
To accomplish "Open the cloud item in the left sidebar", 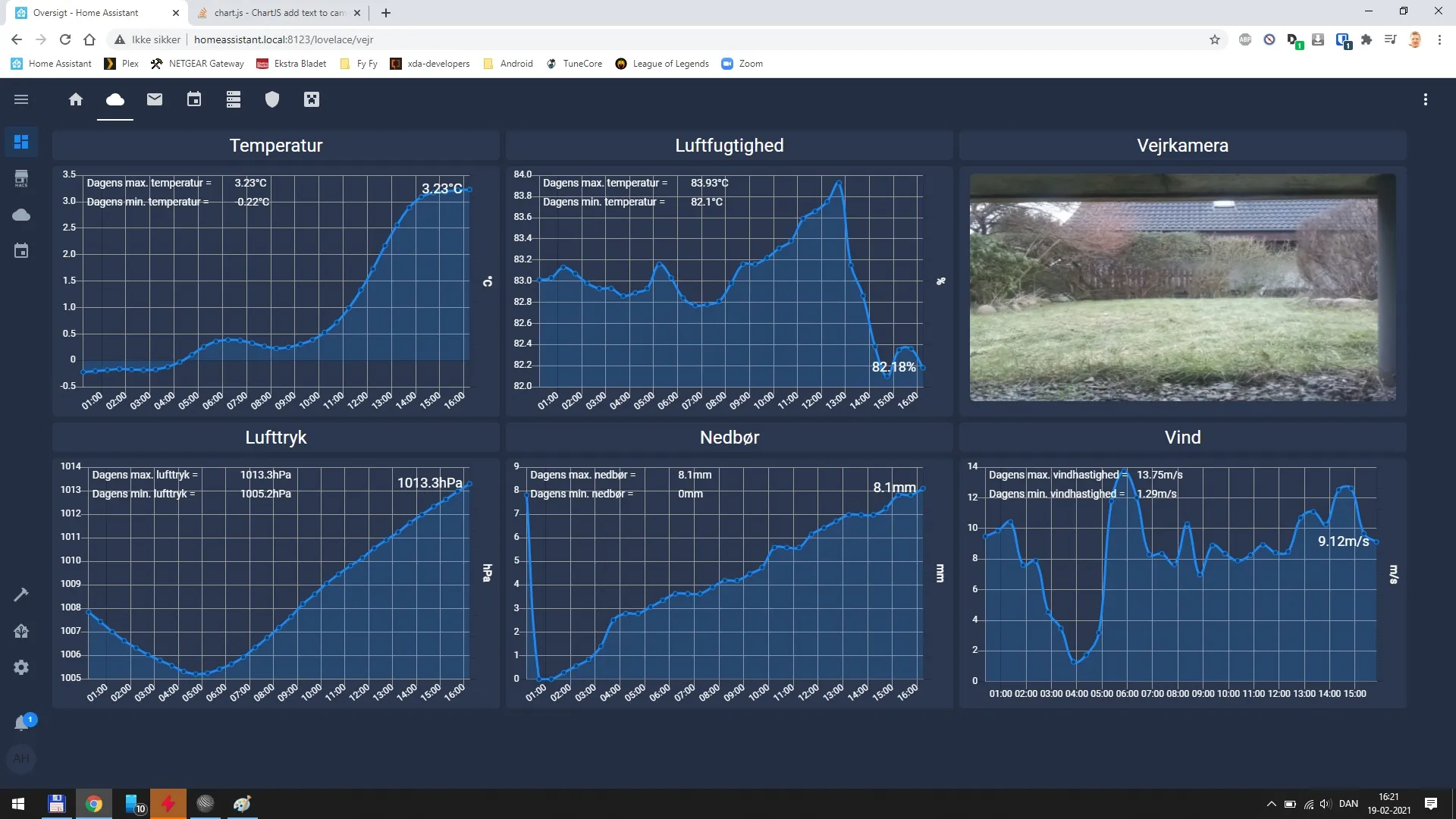I will point(21,215).
